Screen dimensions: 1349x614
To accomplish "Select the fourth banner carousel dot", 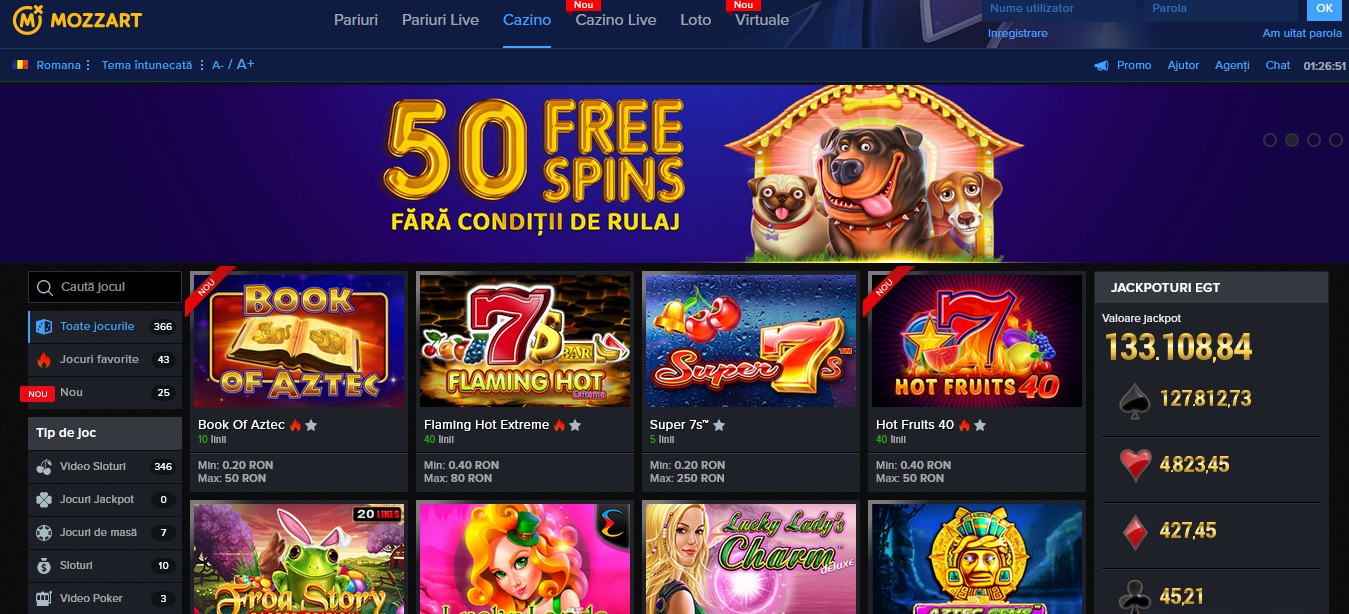I will click(1336, 140).
